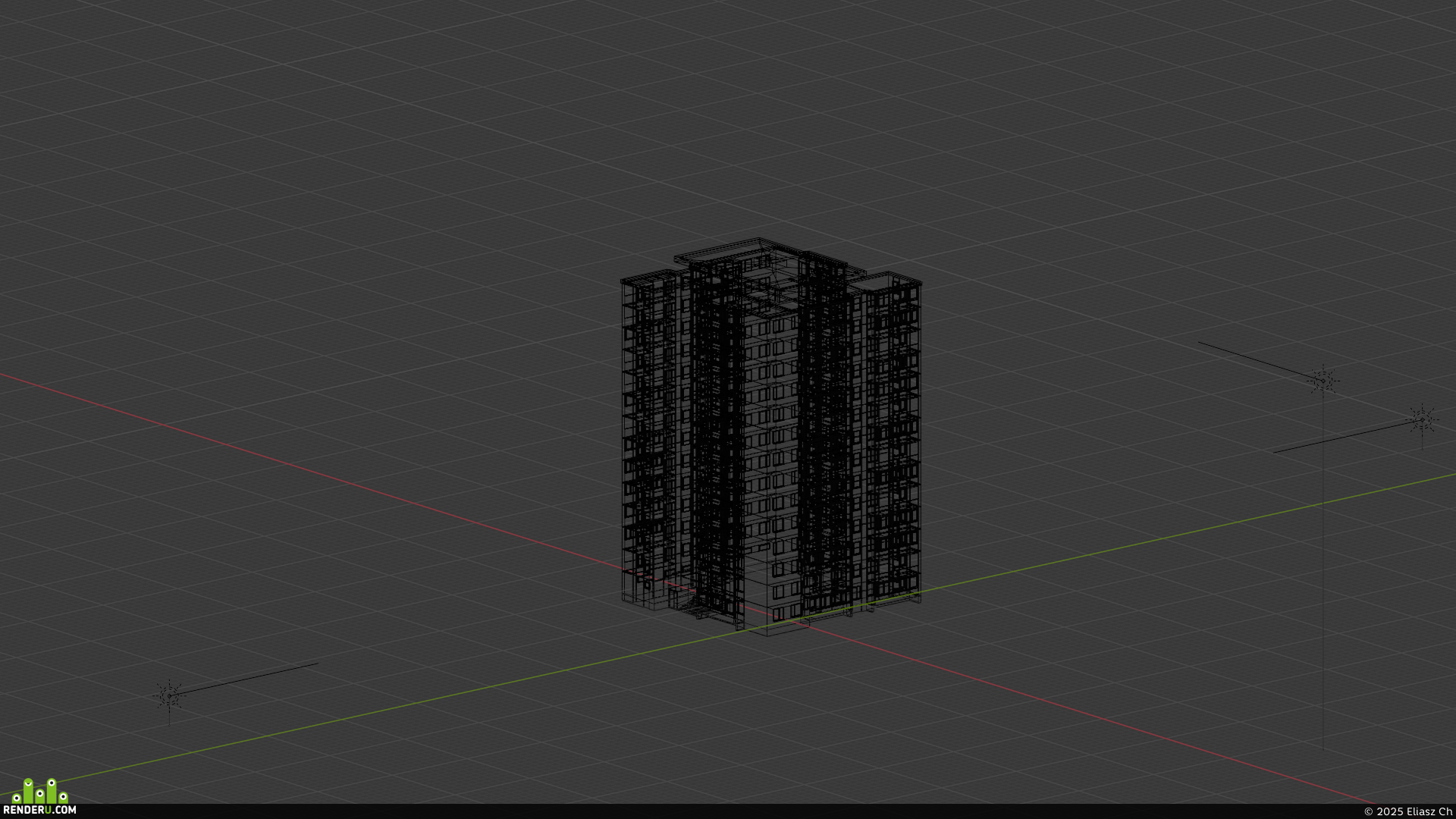This screenshot has height=819, width=1456.
Task: Open the RENDERU.COM text link
Action: click(x=39, y=810)
